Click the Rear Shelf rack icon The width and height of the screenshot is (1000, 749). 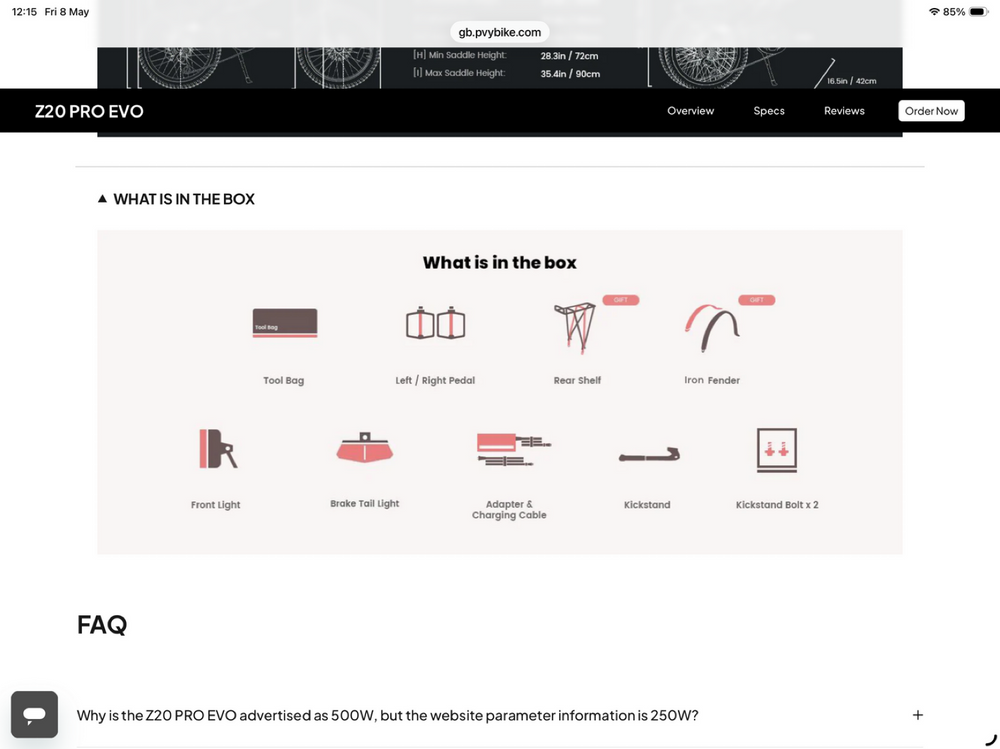pyautogui.click(x=575, y=328)
